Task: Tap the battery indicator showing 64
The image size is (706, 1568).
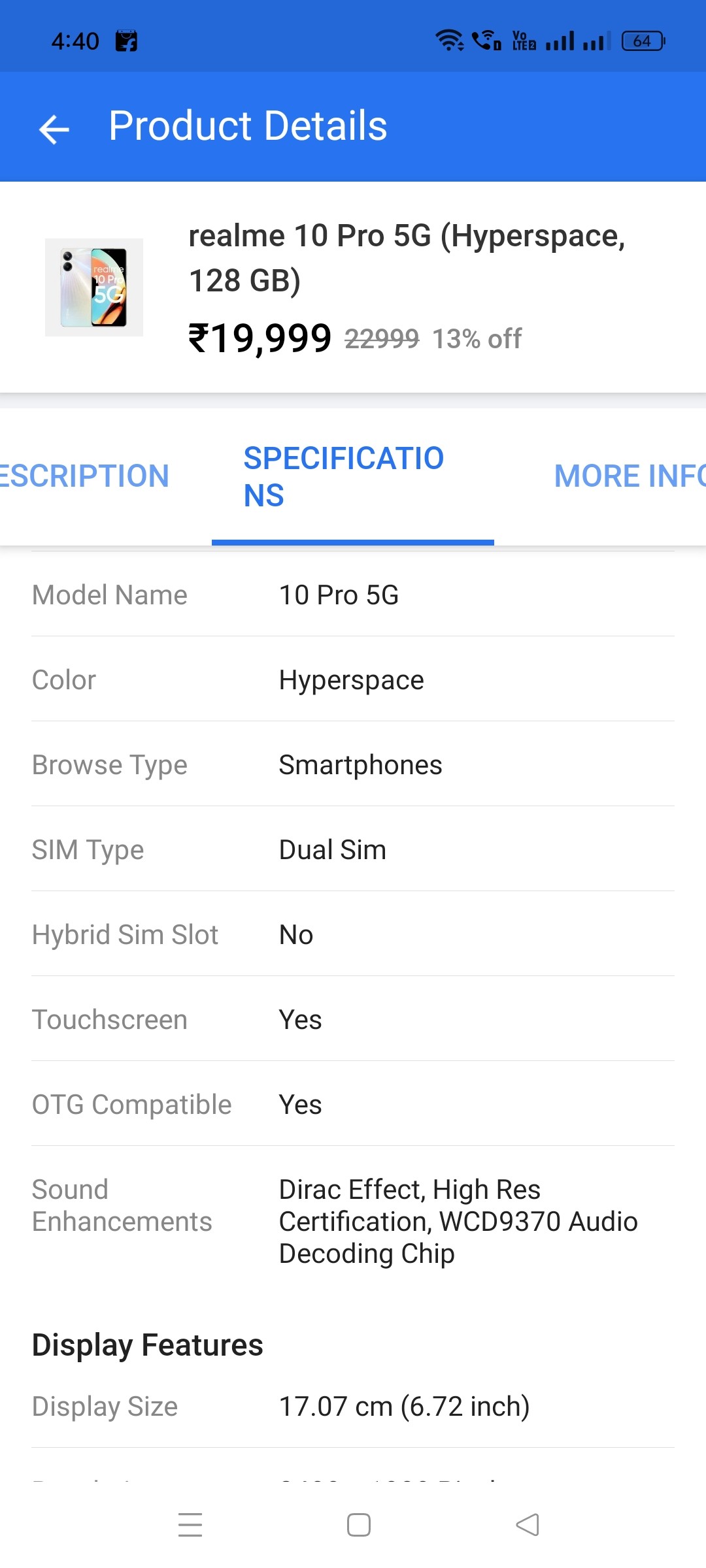Action: coord(641,41)
